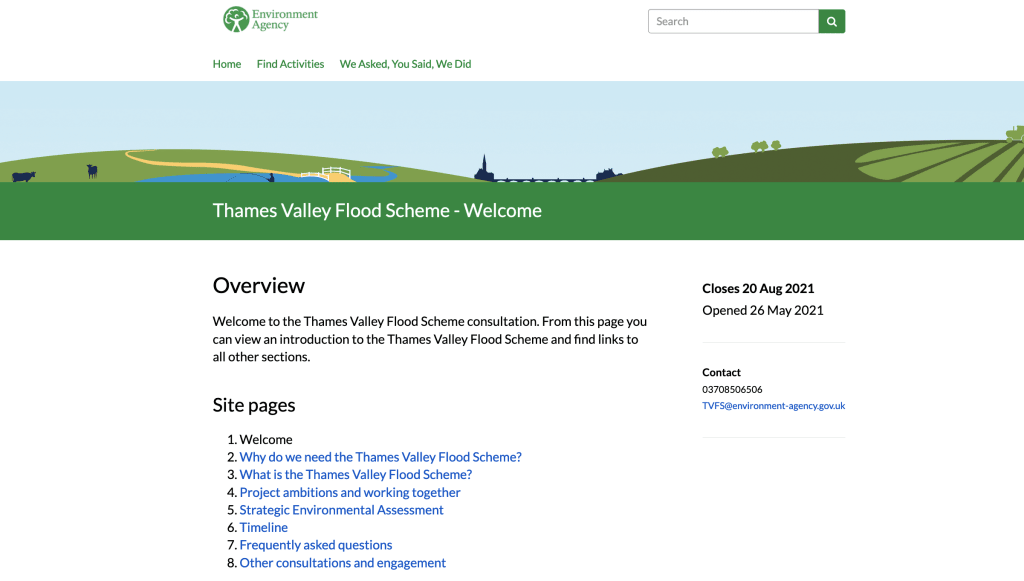
Task: Open the Home navigation link
Action: (x=227, y=64)
